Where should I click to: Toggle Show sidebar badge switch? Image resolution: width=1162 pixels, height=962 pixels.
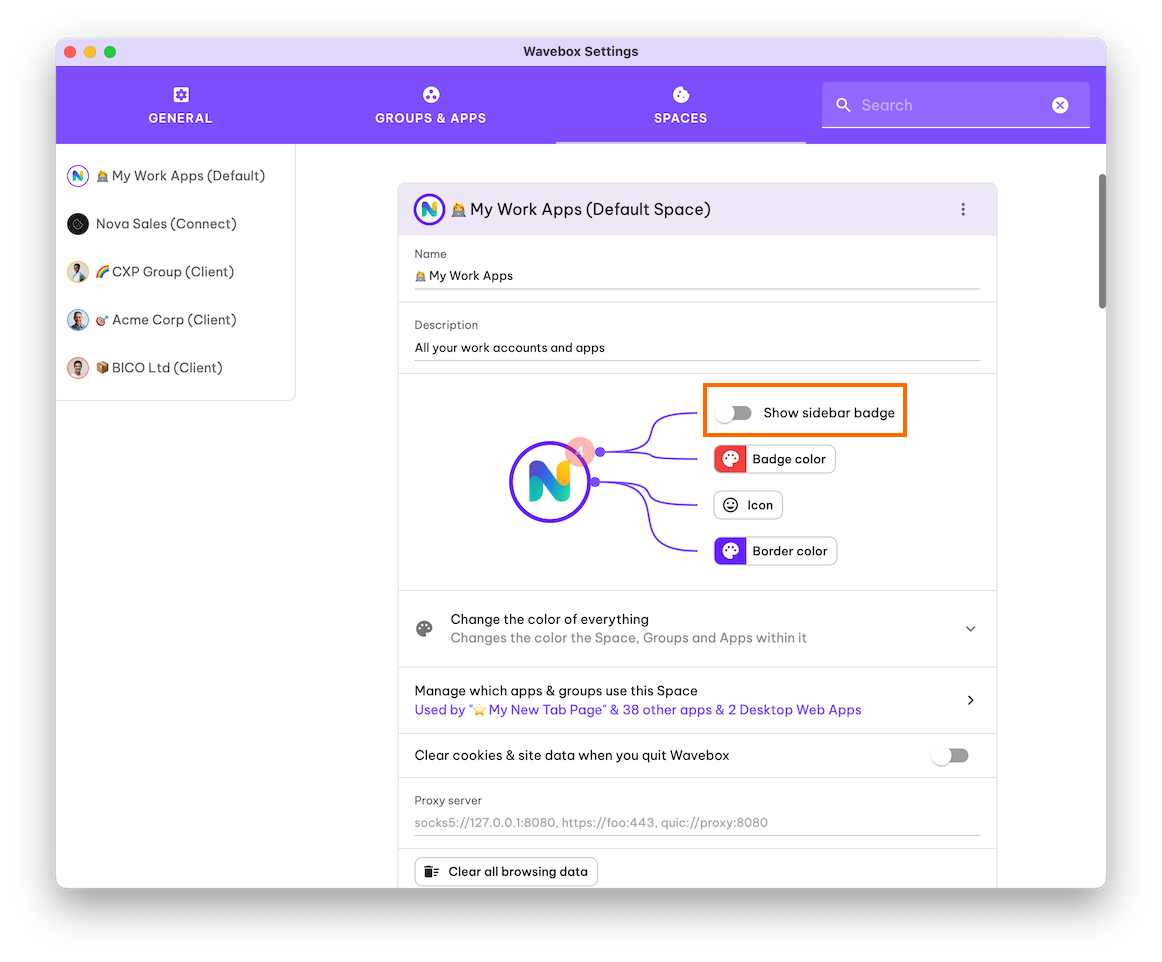(734, 413)
